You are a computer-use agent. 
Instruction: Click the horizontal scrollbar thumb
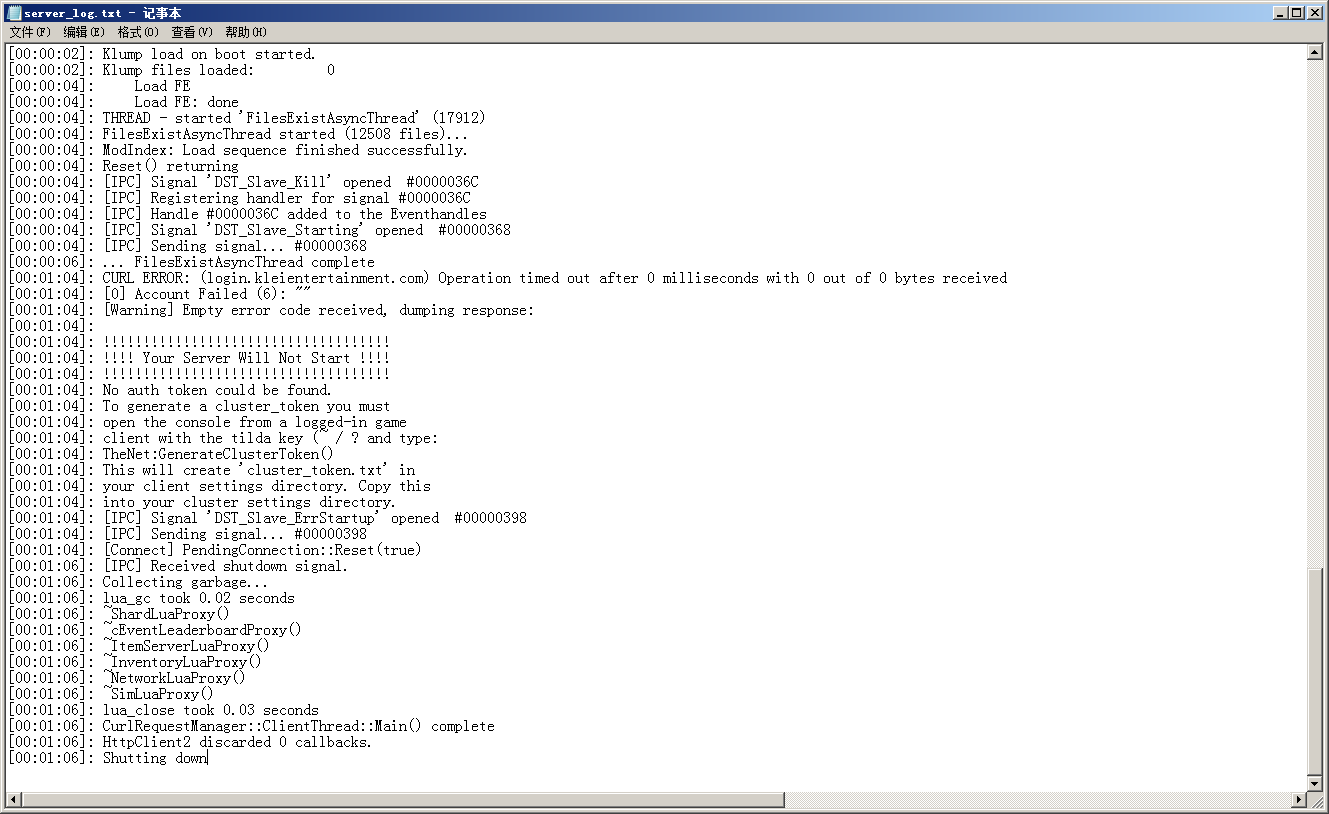click(404, 800)
